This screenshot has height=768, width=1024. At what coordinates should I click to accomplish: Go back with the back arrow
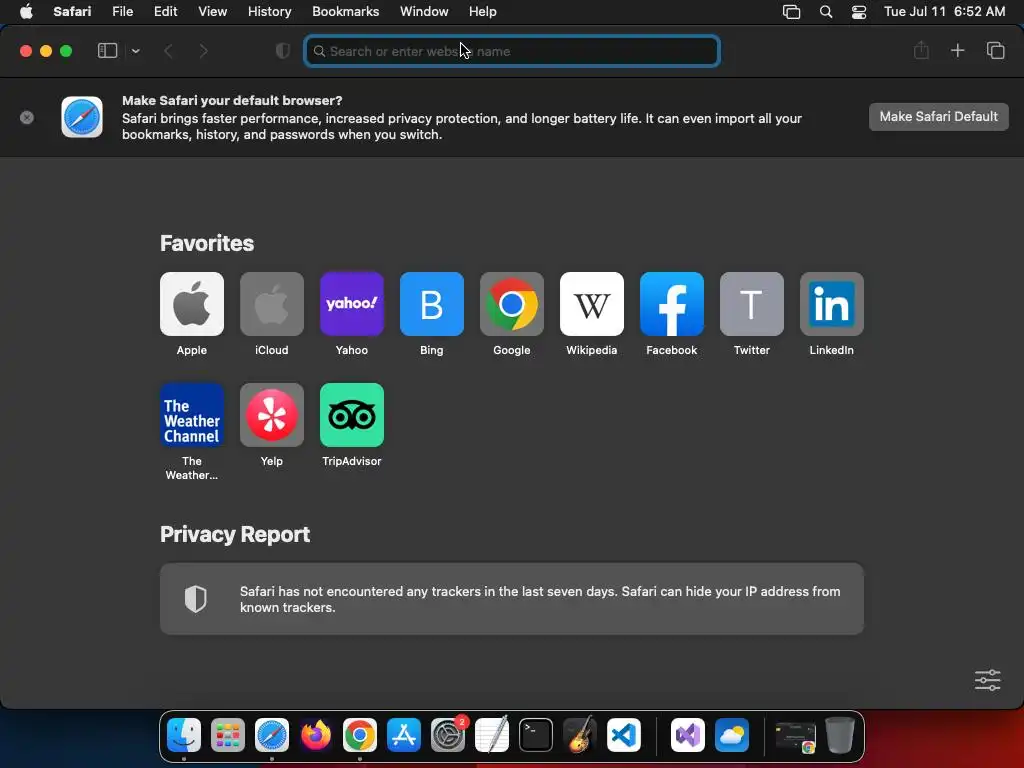168,51
